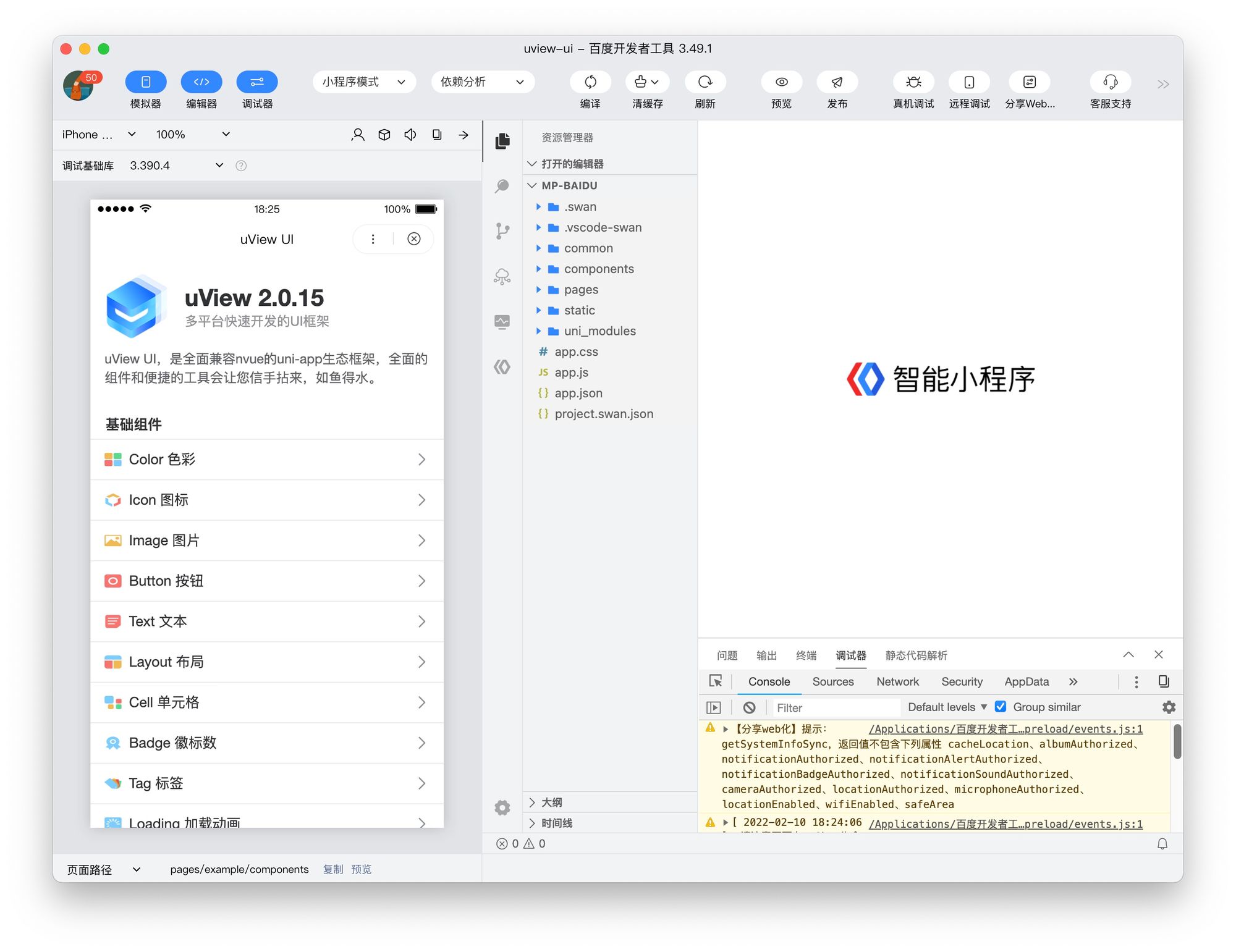Open console settings gear
The width and height of the screenshot is (1236, 952).
click(x=1169, y=707)
